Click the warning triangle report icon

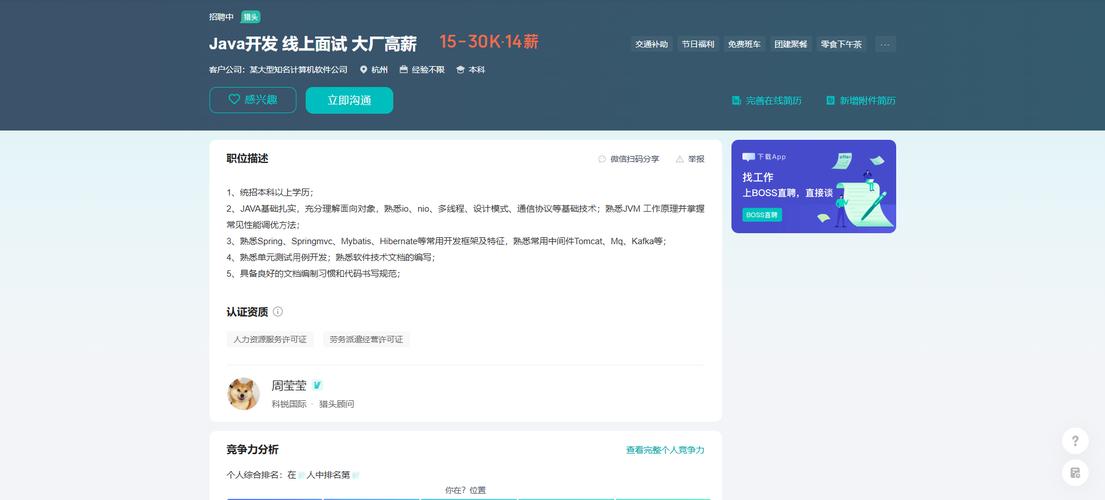tap(679, 159)
